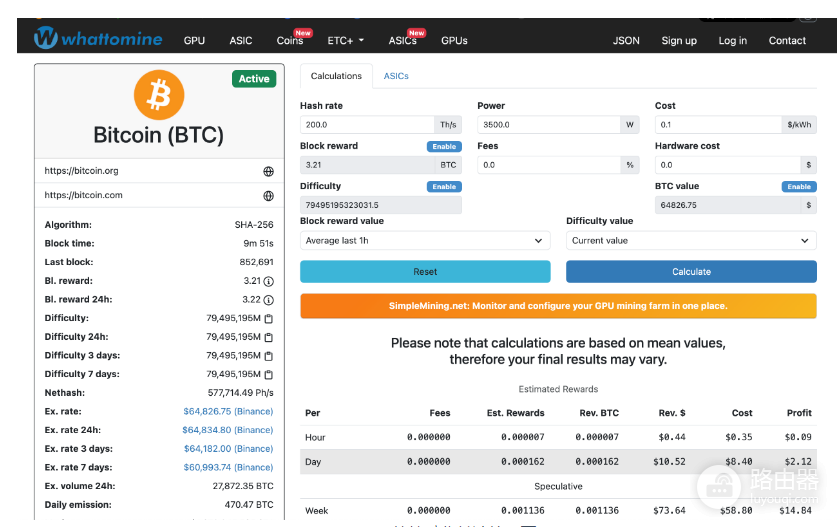The width and height of the screenshot is (837, 527).
Task: Click info icon beside Bl. reward 24h
Action: click(269, 300)
